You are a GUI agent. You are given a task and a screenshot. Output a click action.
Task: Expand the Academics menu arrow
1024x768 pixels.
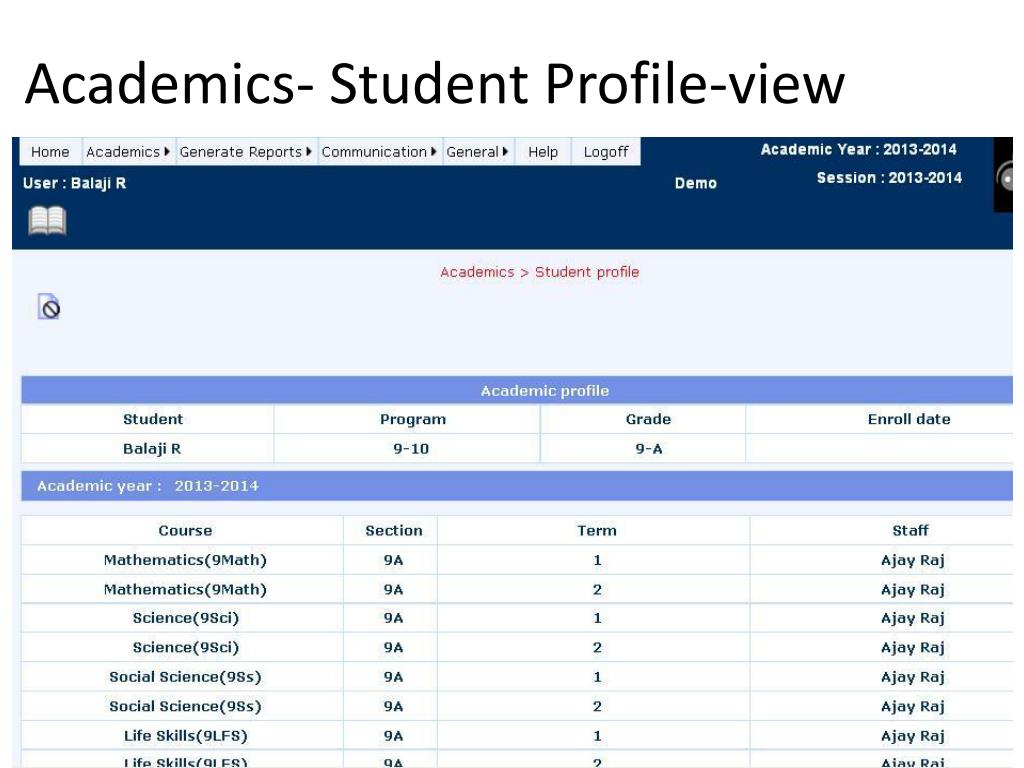point(167,152)
